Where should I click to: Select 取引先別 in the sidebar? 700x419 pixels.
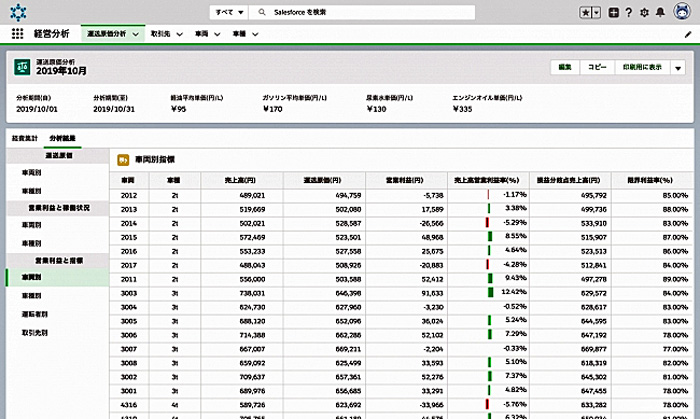point(35,332)
